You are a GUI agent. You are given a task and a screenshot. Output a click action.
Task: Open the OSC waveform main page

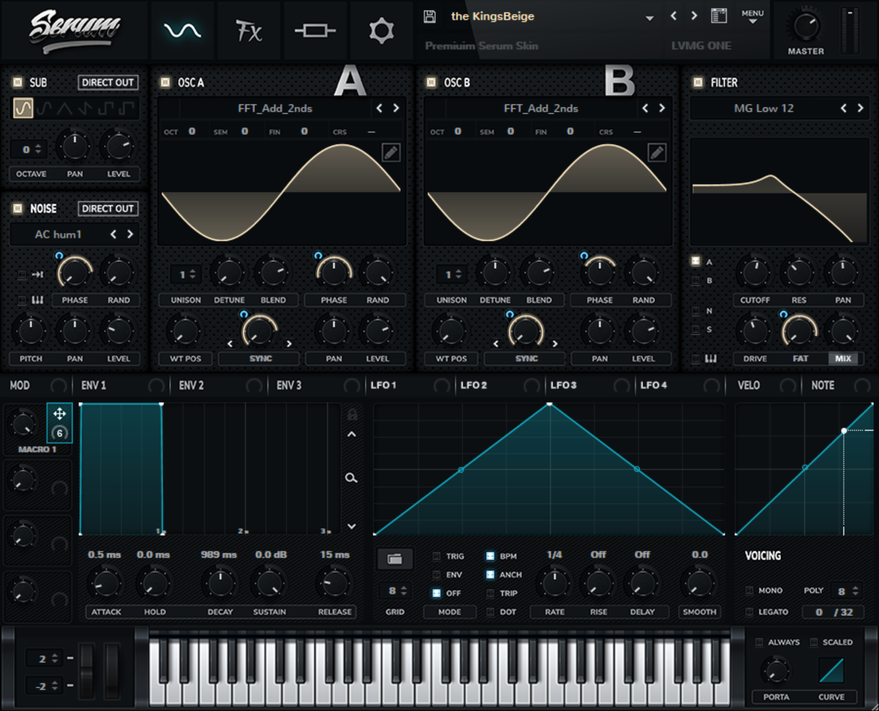(x=182, y=30)
